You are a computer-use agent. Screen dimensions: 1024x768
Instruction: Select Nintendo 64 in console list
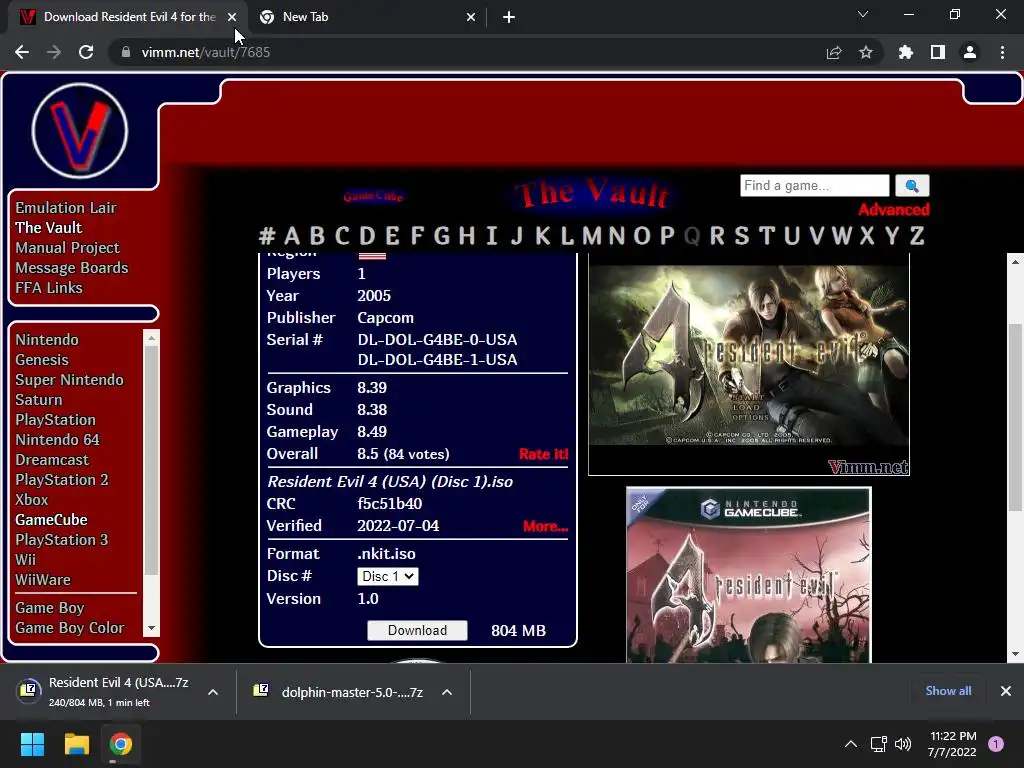57,440
